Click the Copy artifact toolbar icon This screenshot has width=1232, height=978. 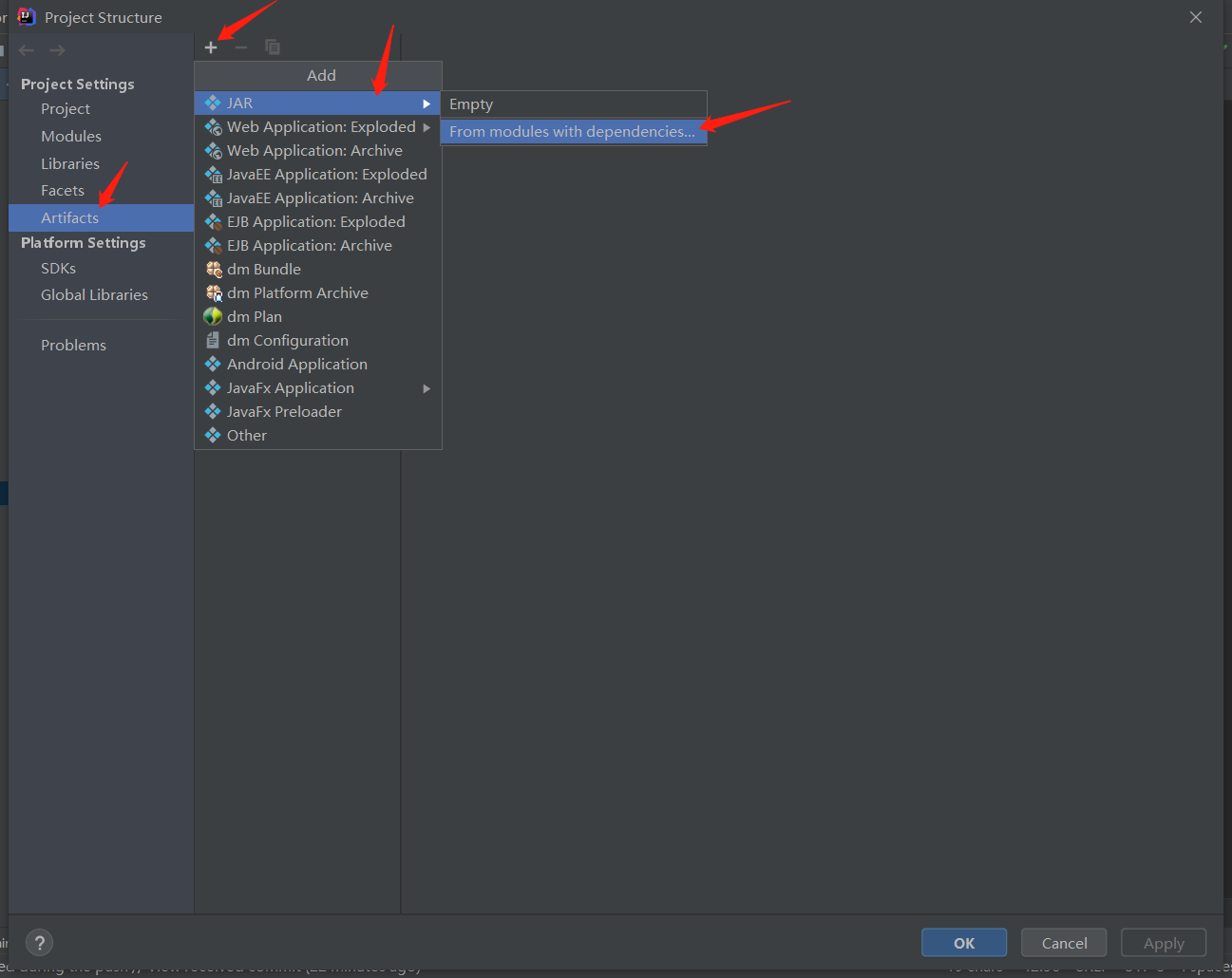point(273,47)
